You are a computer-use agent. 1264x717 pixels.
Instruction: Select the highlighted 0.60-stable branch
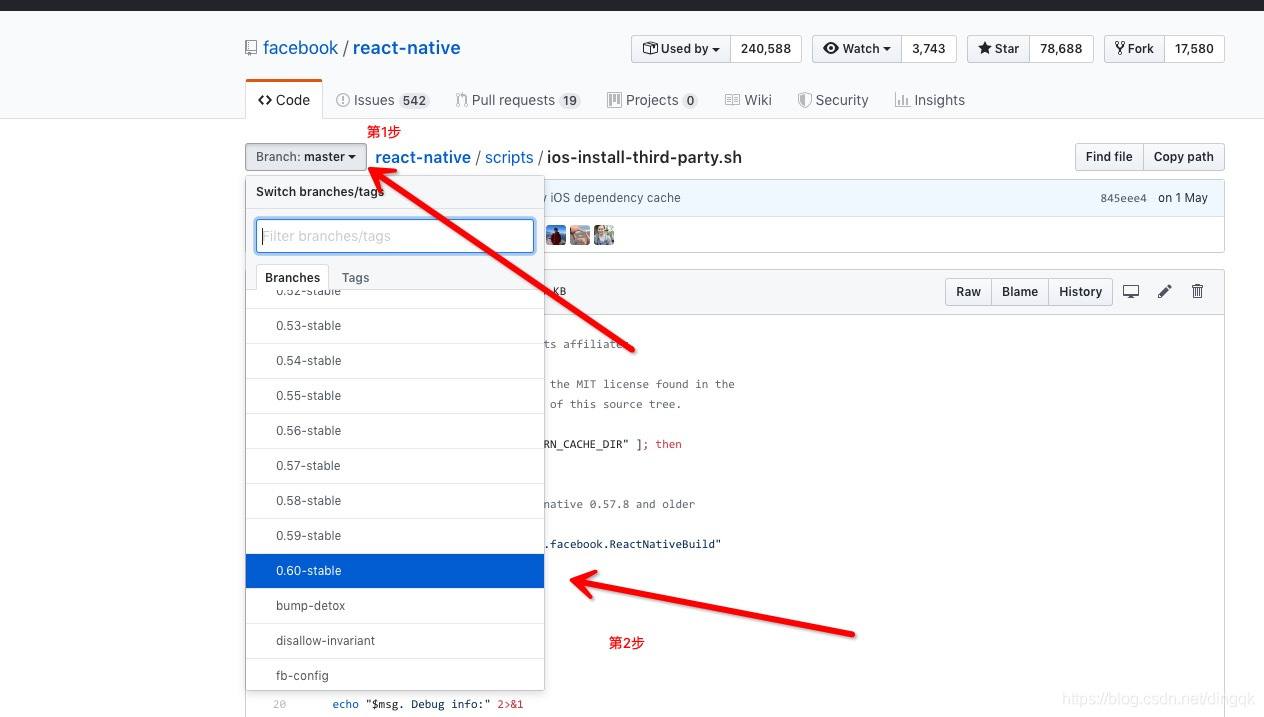tap(395, 571)
